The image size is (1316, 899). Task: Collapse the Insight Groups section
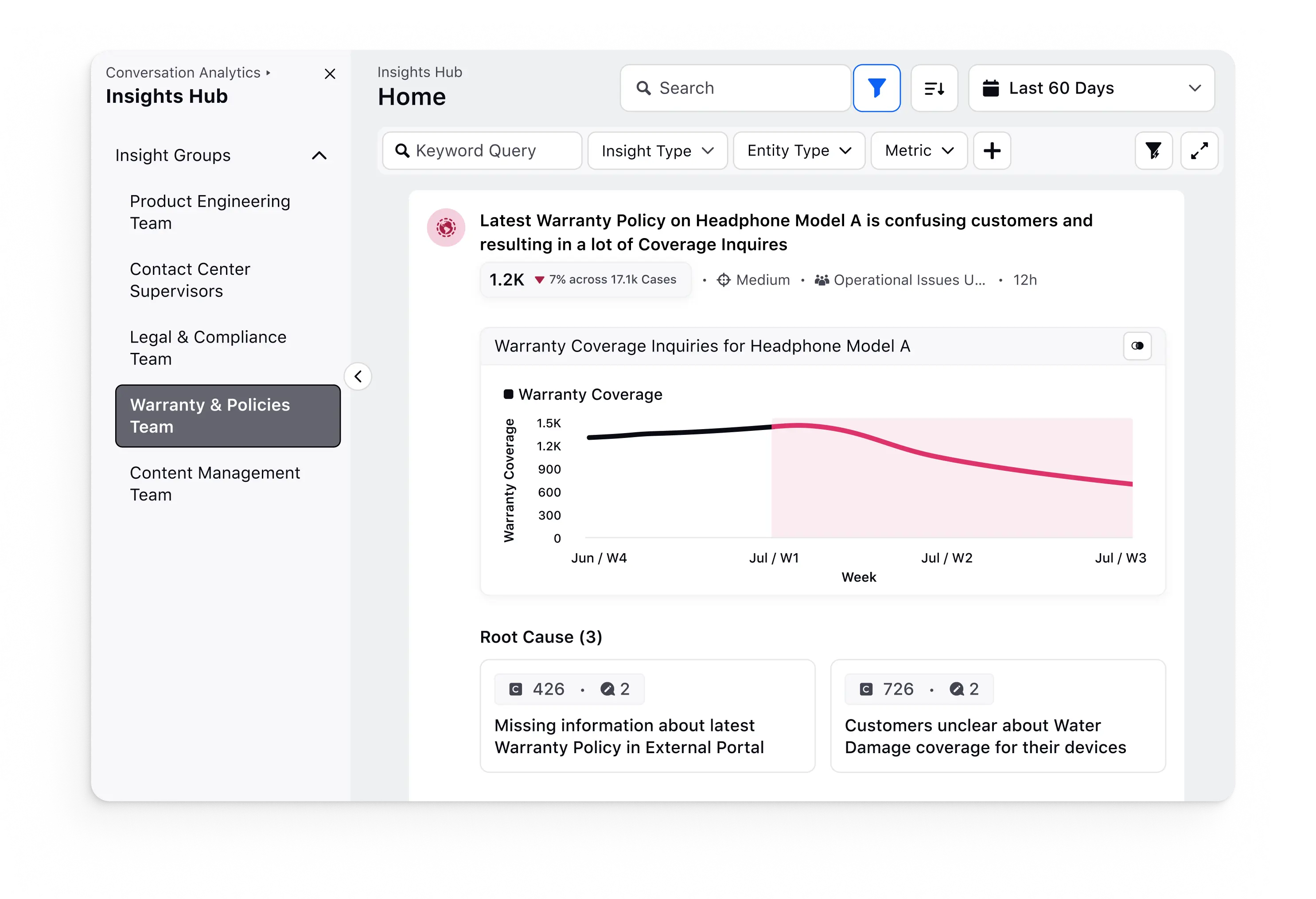point(319,156)
